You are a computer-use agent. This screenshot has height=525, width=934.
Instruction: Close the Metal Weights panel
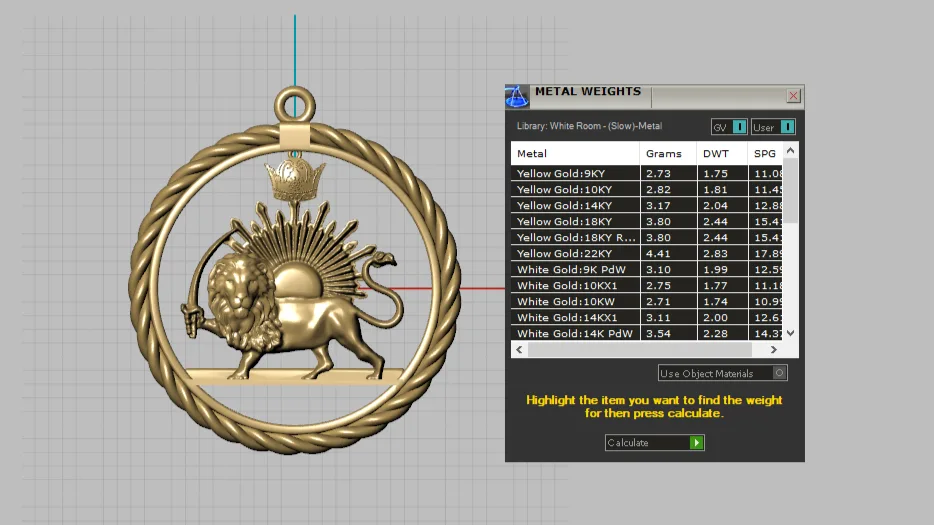tap(793, 95)
